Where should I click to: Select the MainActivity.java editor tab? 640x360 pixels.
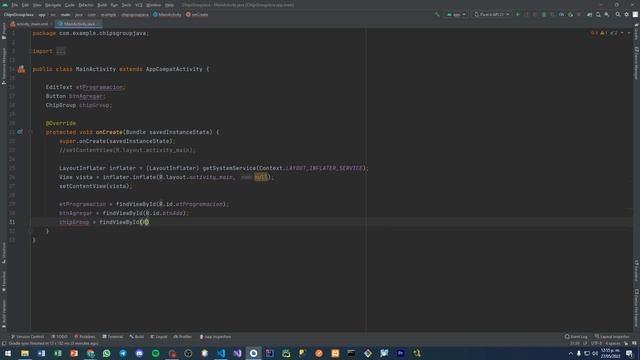[78, 24]
